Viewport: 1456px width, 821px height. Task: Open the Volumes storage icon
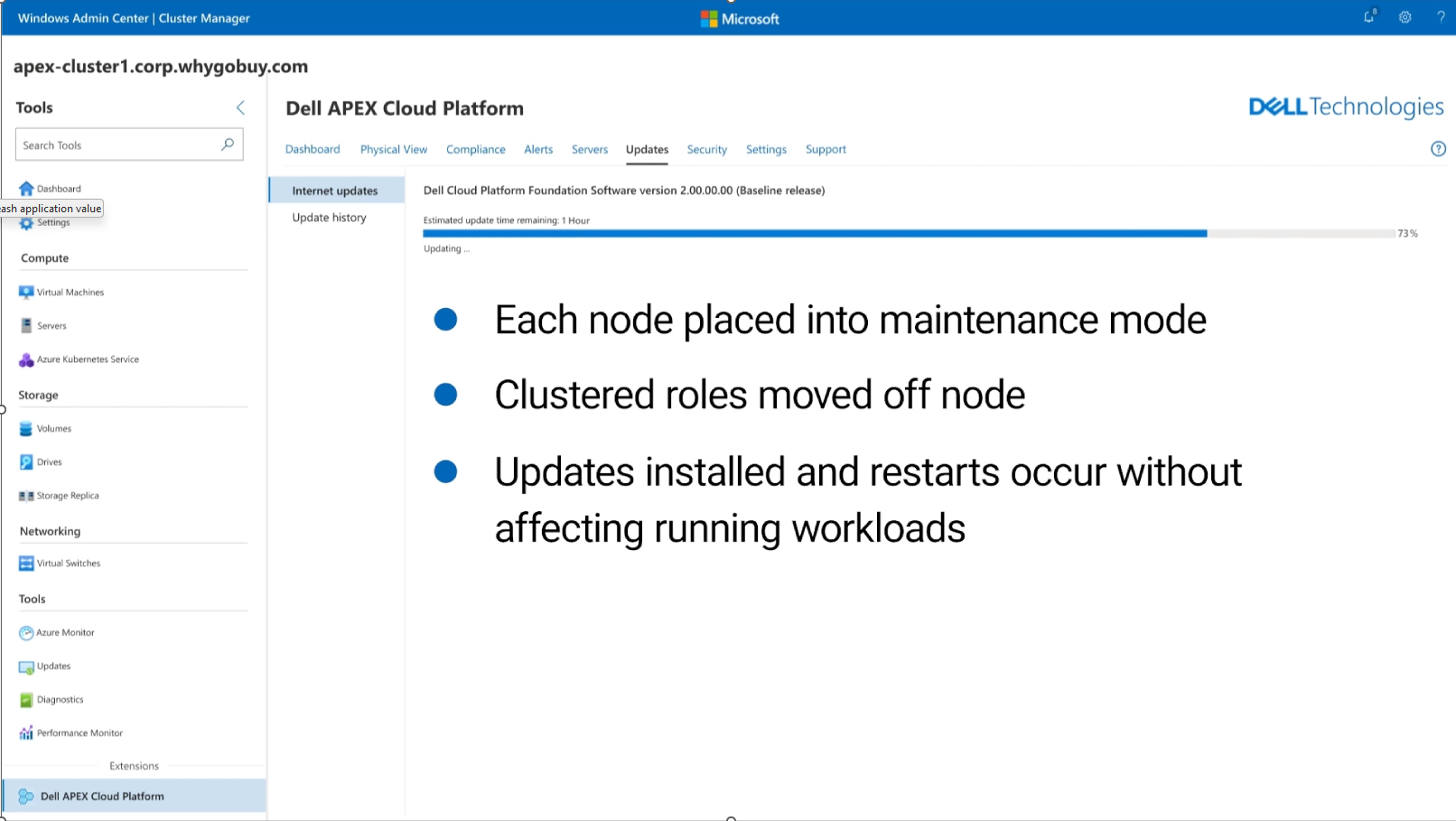[x=26, y=429]
